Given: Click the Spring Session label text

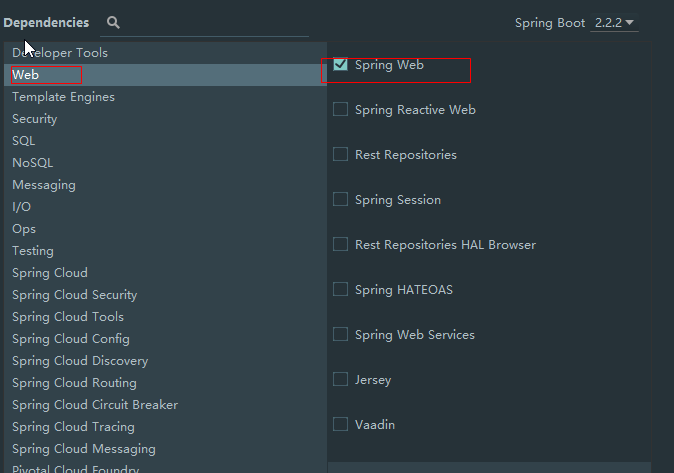Looking at the screenshot, I should point(398,200).
